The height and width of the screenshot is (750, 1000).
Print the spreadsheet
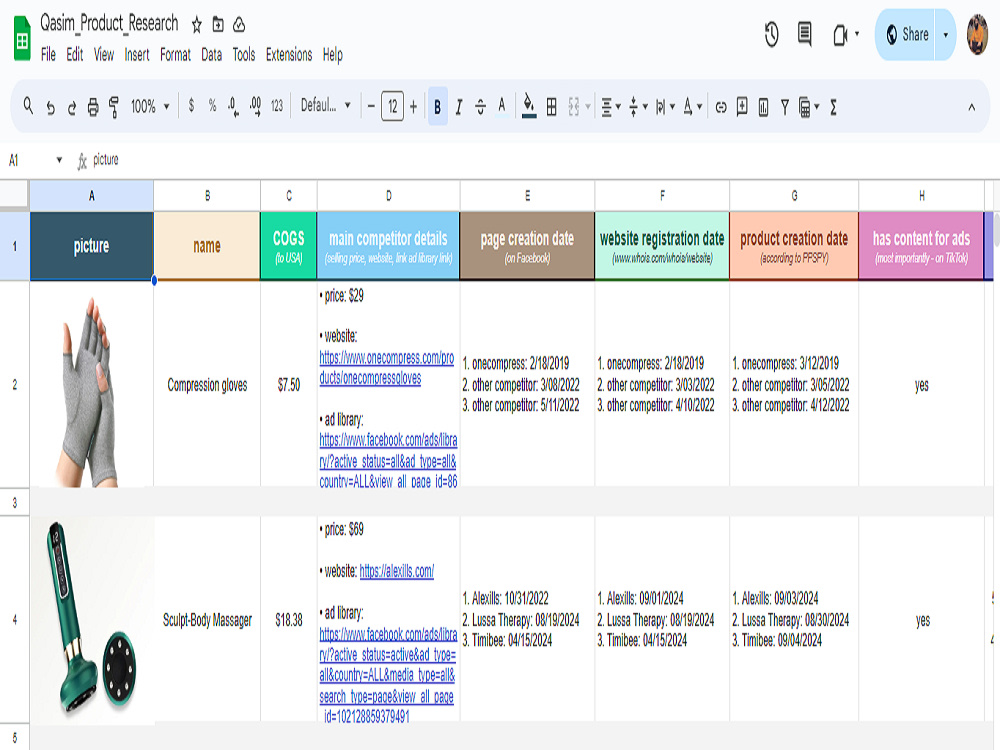pos(93,107)
